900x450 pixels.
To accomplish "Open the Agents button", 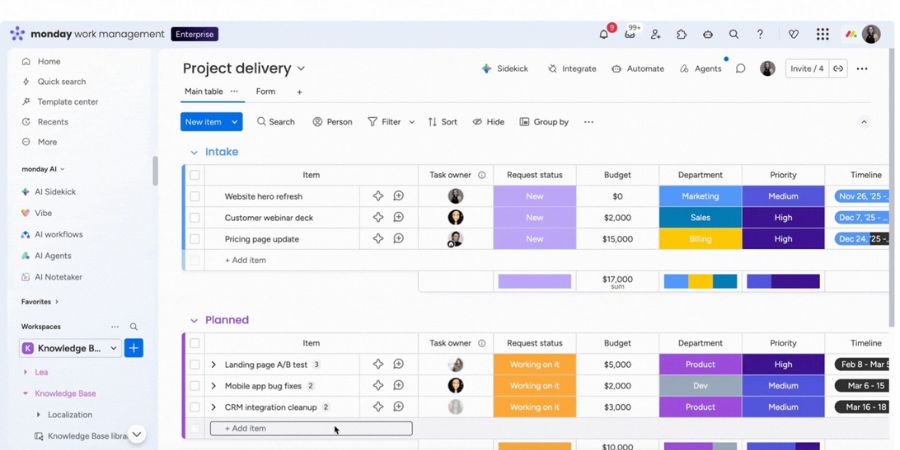I will pos(700,69).
